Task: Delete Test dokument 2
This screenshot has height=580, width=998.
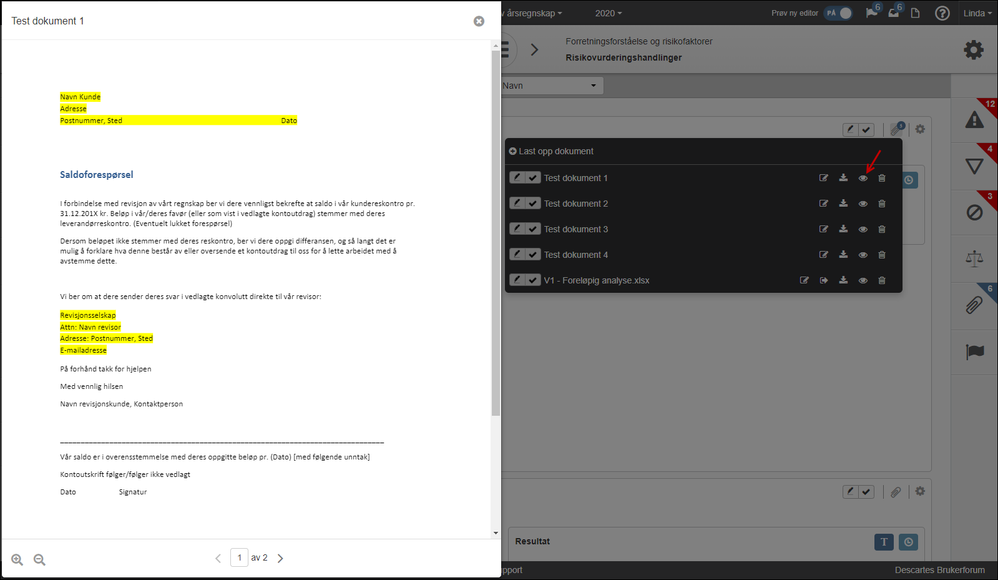Action: click(882, 204)
